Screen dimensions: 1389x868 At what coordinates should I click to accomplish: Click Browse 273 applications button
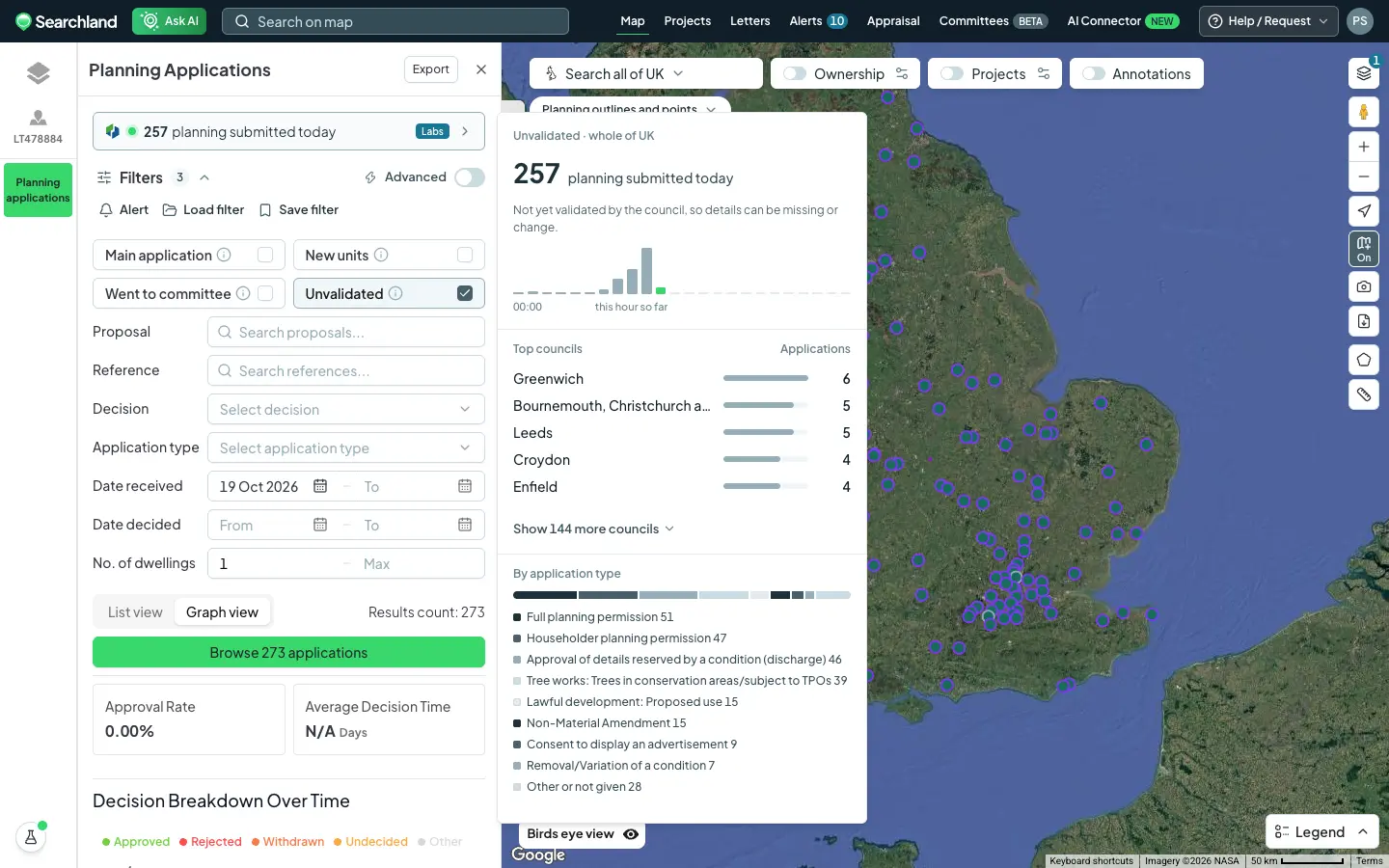(288, 652)
